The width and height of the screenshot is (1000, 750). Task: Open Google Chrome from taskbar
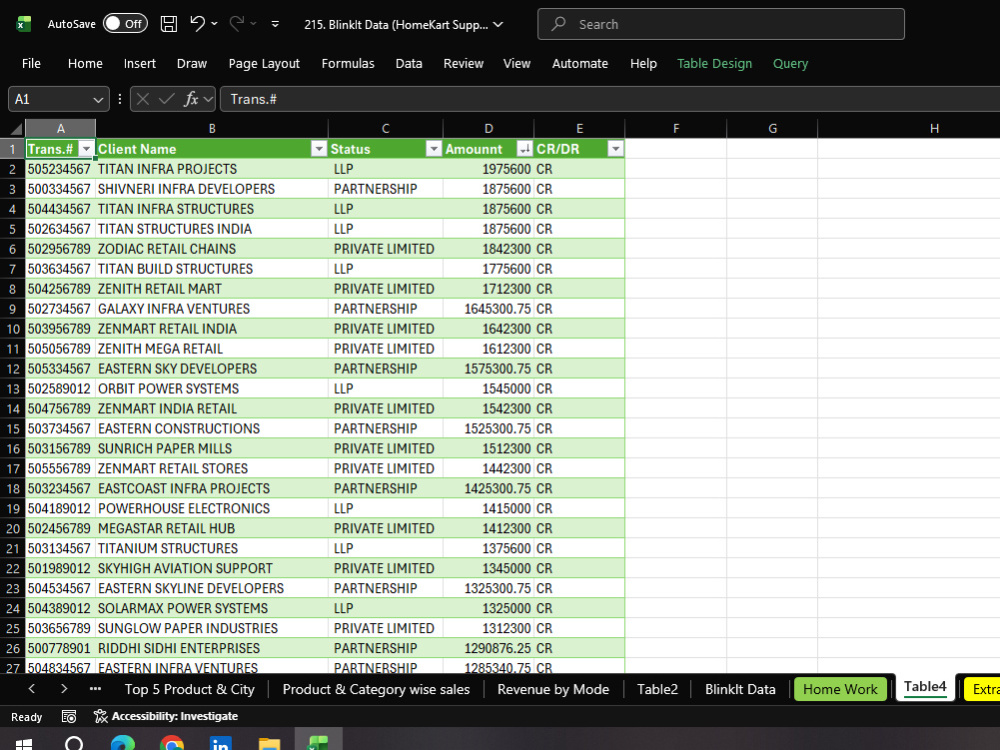172,743
